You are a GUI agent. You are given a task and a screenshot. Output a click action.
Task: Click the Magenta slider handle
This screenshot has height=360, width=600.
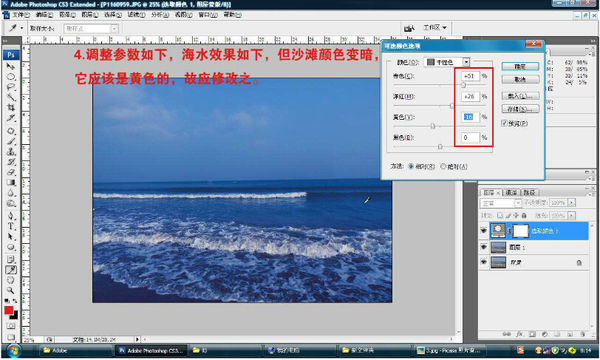click(x=452, y=106)
